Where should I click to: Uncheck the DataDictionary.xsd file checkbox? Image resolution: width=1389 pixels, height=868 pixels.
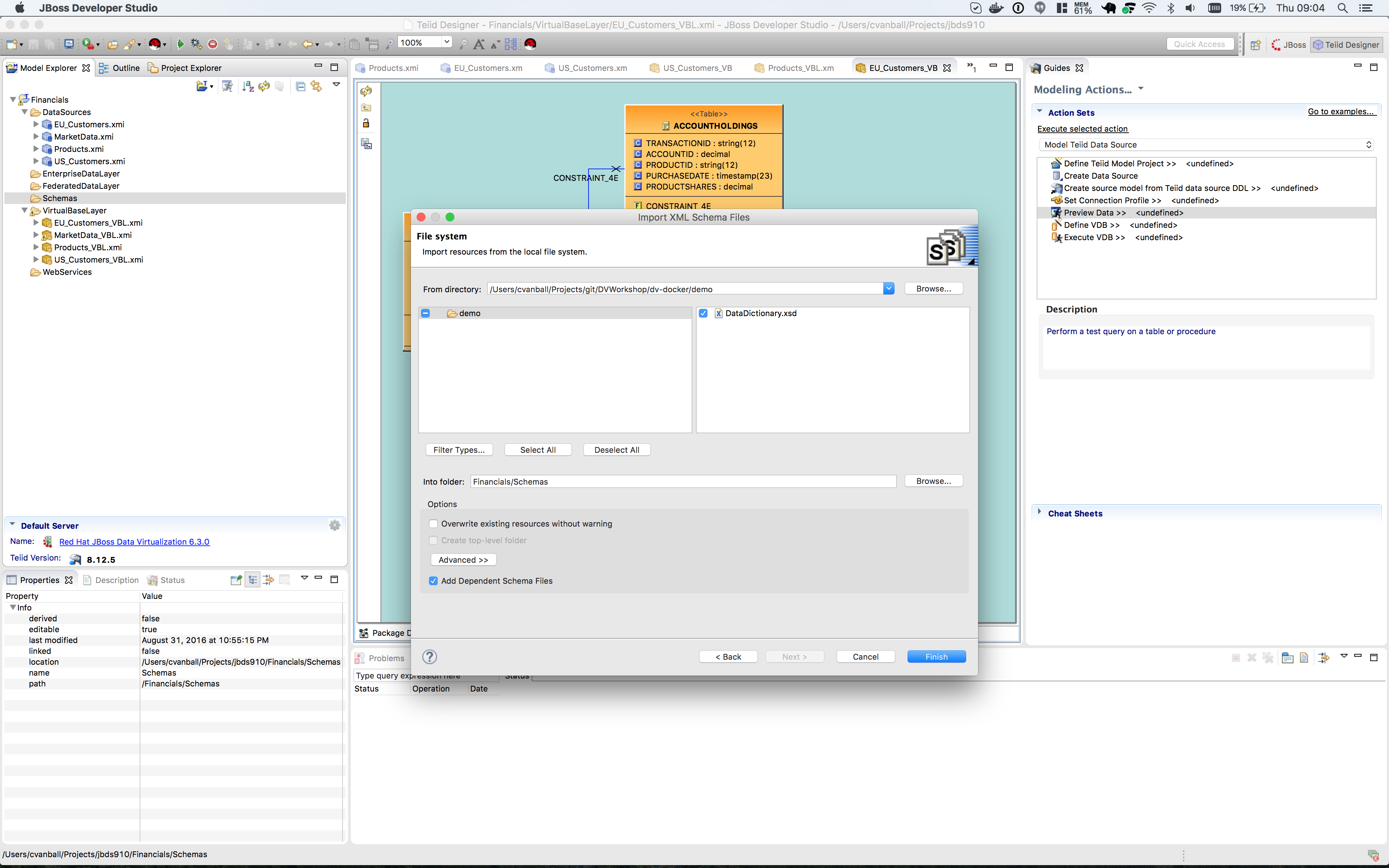coord(704,313)
